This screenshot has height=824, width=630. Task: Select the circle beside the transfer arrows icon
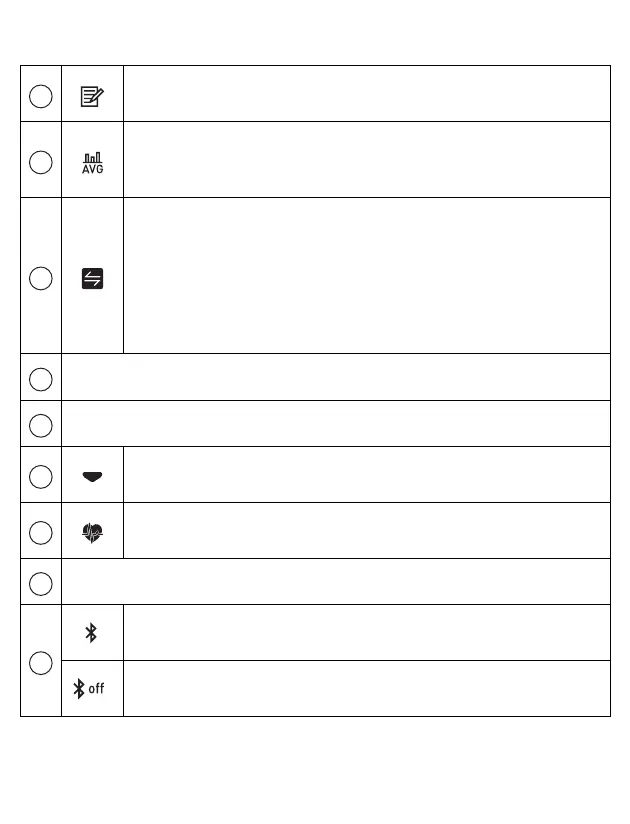point(40,279)
